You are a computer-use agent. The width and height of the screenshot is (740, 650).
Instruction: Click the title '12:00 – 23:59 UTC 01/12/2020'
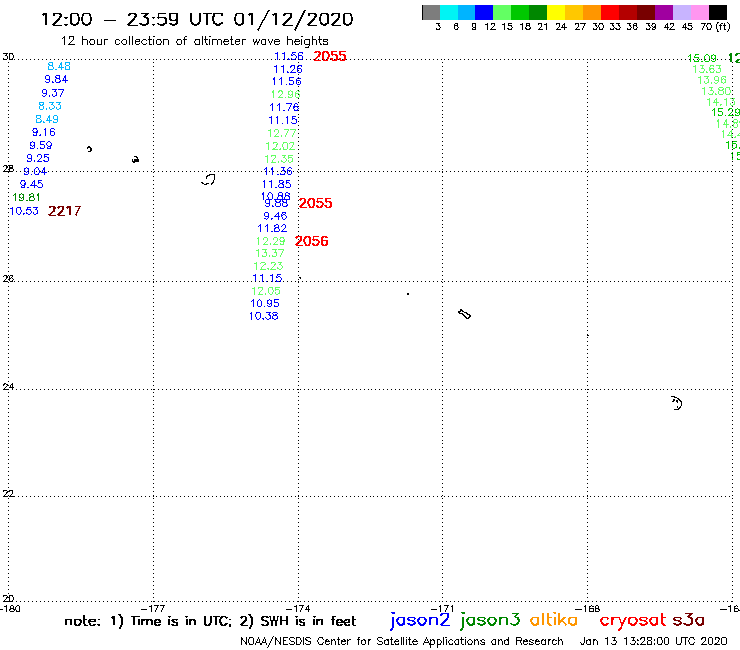[x=197, y=19]
